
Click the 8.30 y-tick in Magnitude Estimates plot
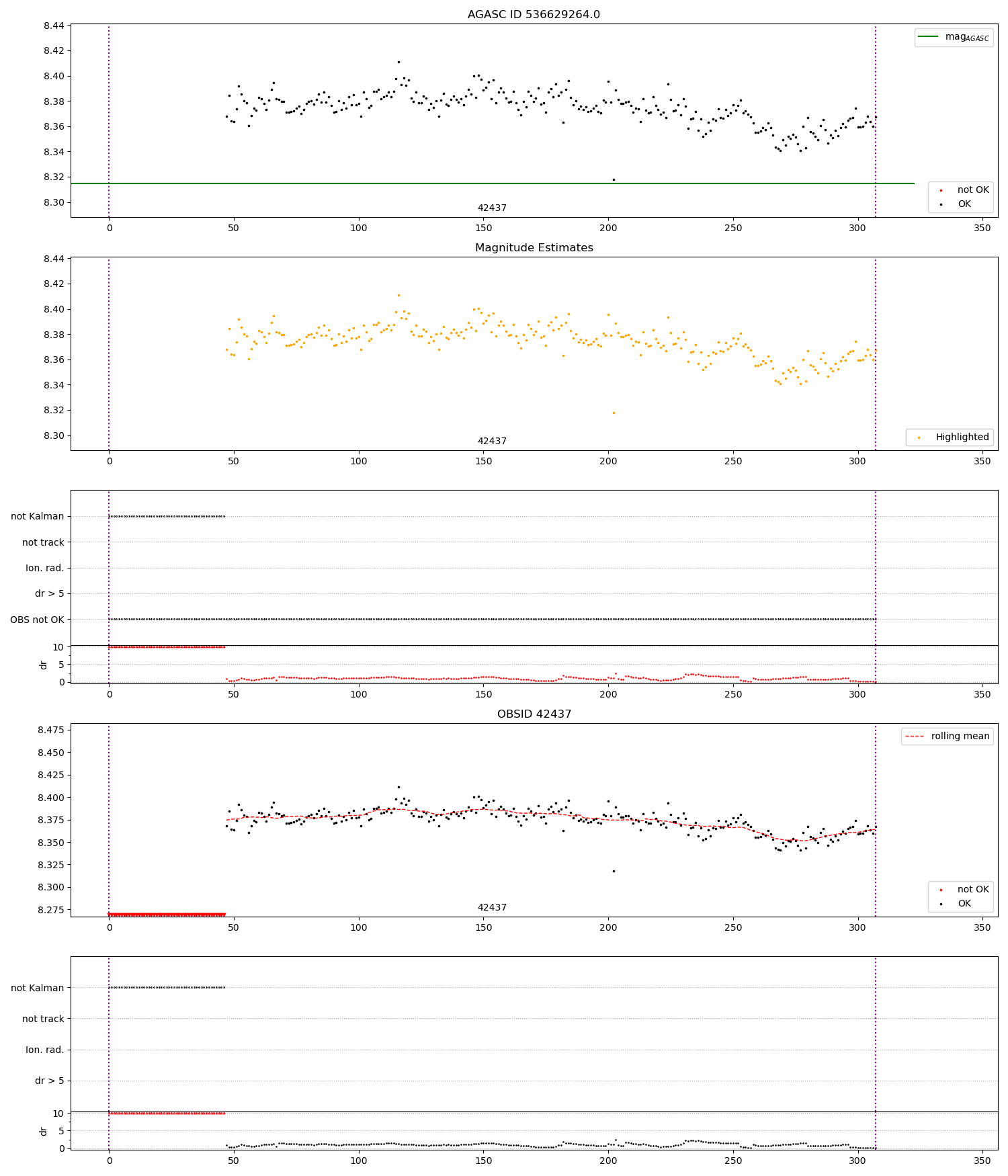click(54, 436)
